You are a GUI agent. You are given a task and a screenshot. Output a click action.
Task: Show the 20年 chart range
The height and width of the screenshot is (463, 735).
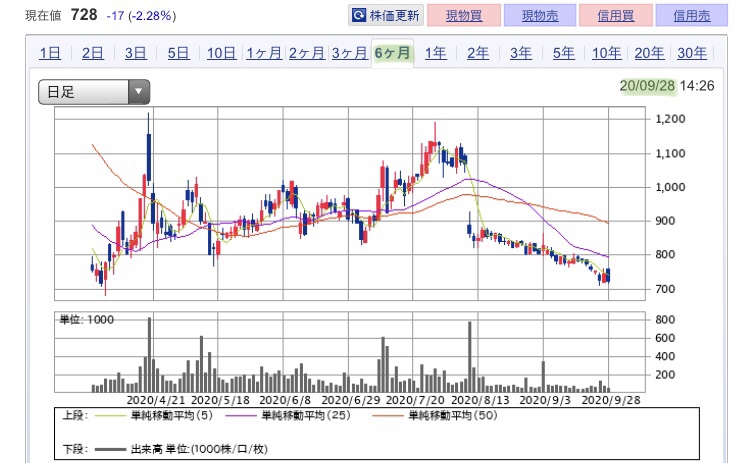(649, 53)
